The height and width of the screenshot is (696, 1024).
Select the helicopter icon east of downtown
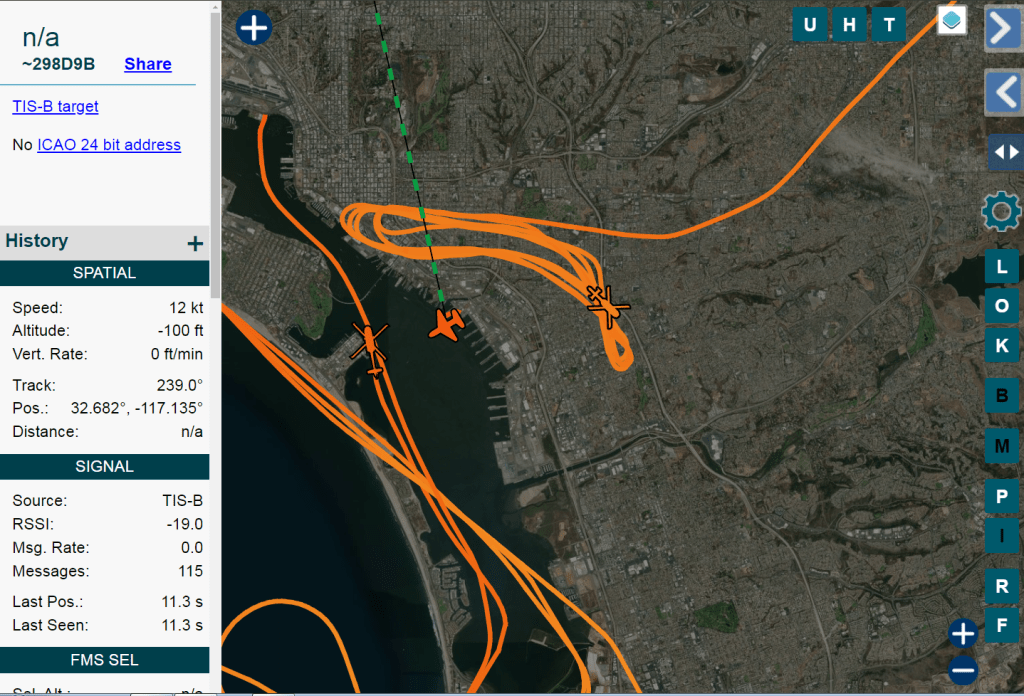[607, 303]
